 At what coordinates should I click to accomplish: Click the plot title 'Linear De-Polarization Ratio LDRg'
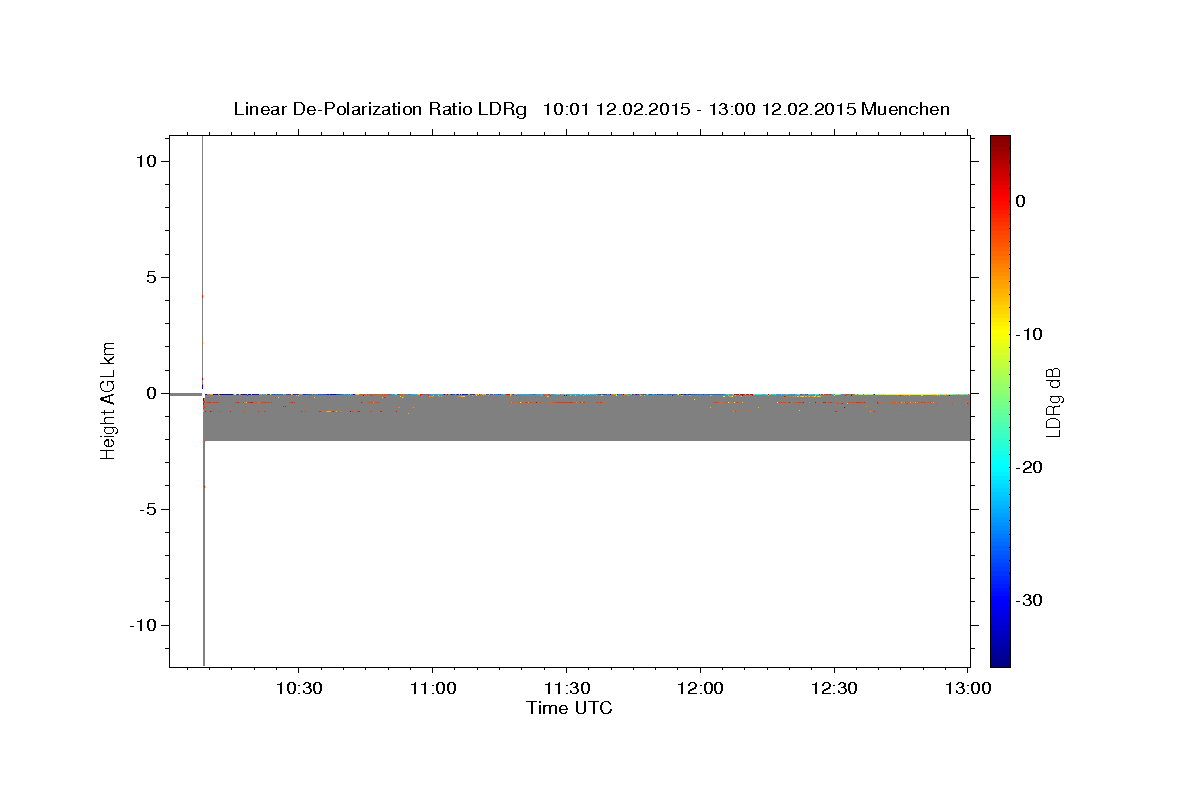point(380,109)
